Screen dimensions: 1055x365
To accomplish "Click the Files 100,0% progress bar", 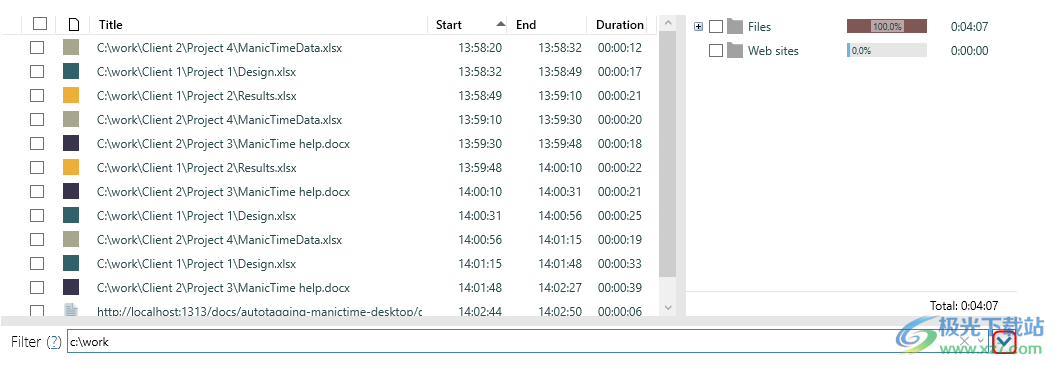I will pyautogui.click(x=887, y=26).
